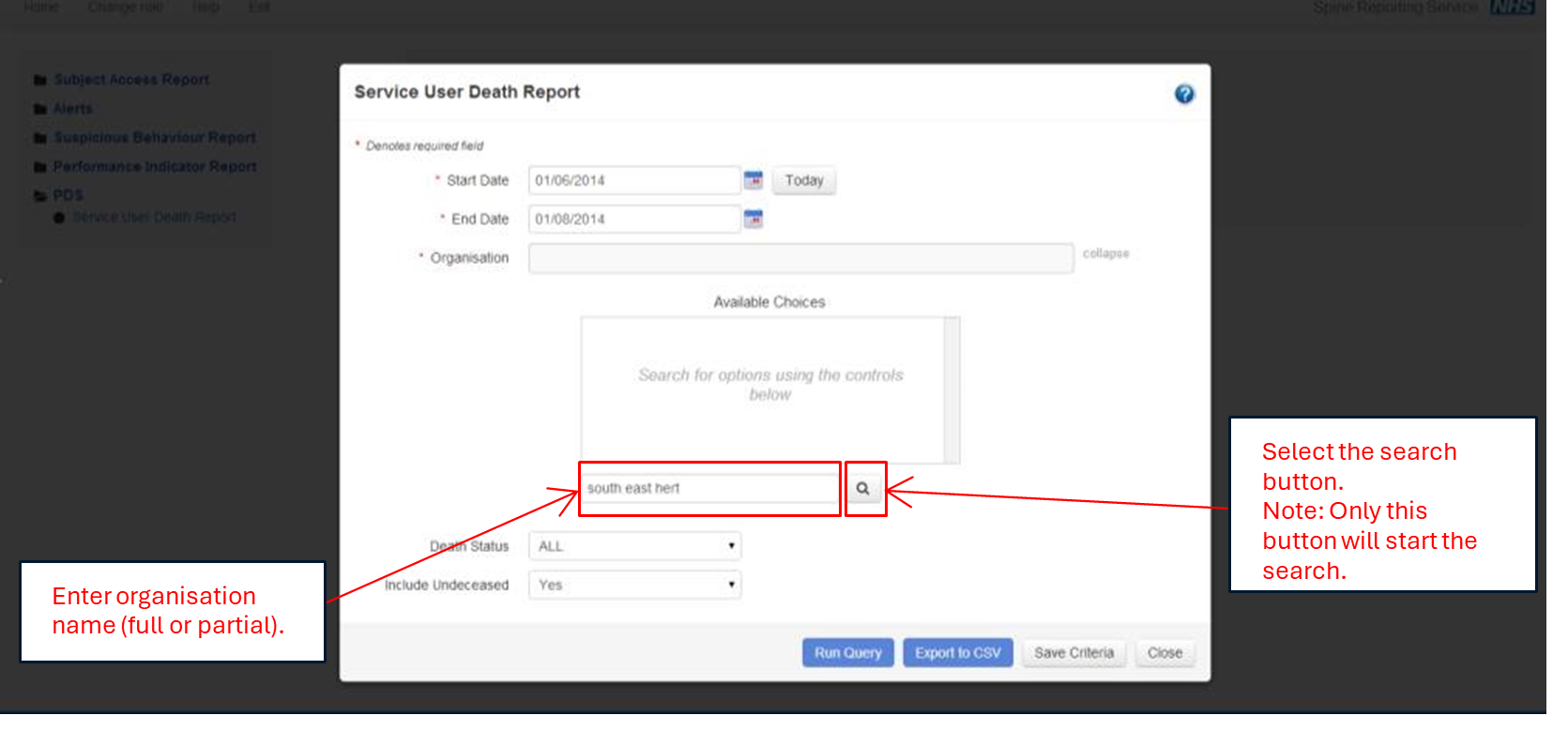The height and width of the screenshot is (746, 1568).
Task: Open the Start Date calendar picker
Action: (753, 179)
